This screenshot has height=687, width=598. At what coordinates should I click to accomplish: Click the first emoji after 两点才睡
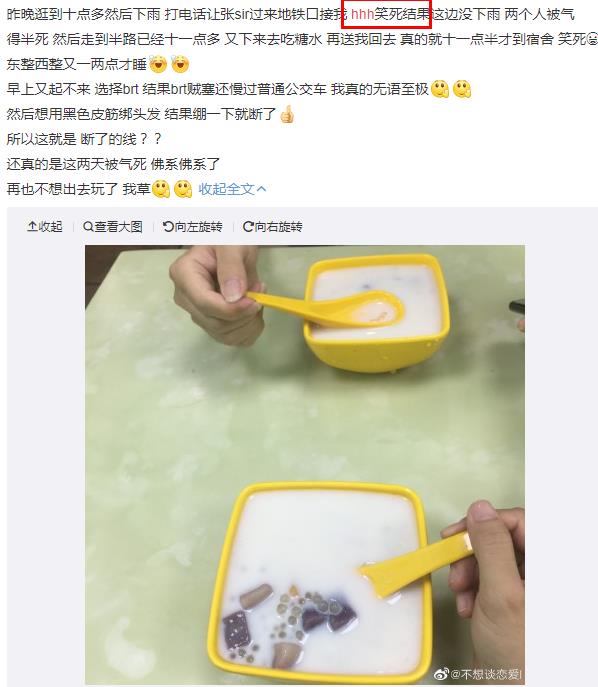coord(158,64)
